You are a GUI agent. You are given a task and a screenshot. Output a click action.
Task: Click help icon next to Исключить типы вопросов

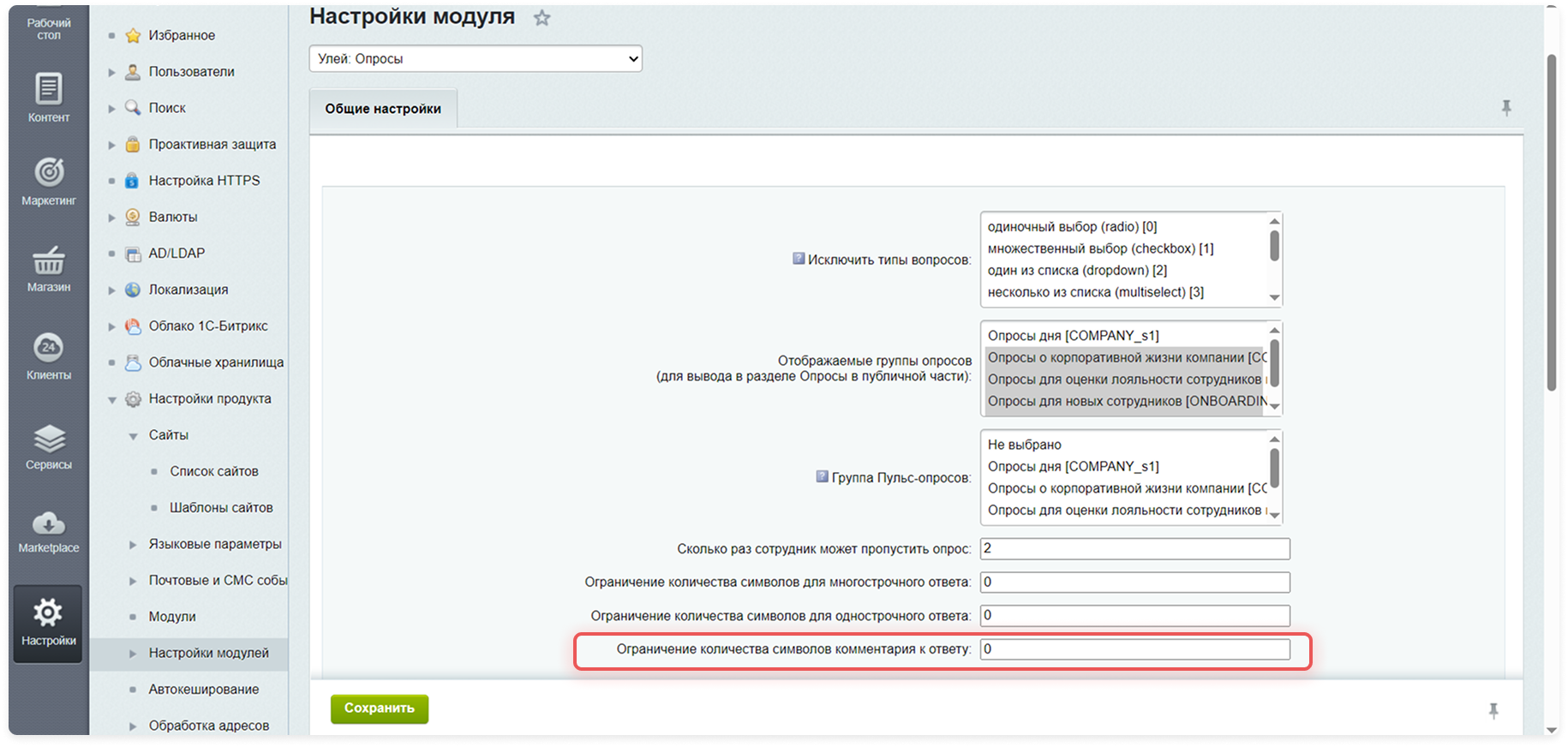(798, 259)
